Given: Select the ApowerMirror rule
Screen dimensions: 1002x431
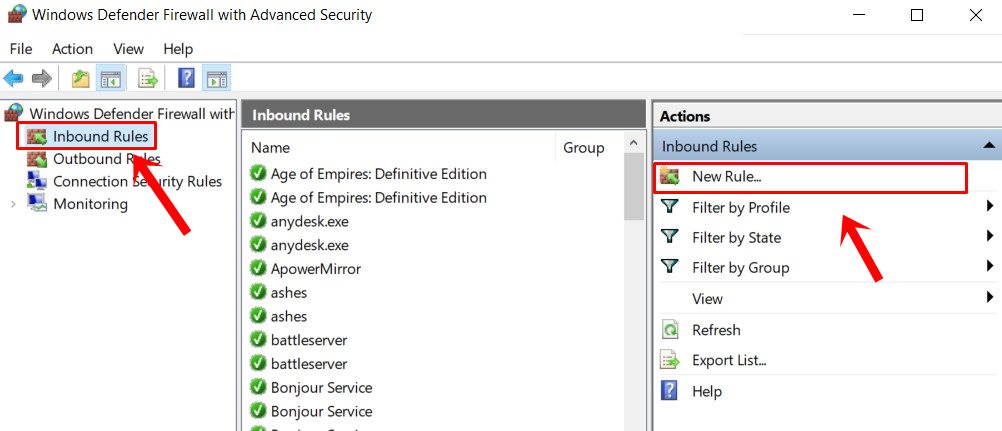Looking at the screenshot, I should (316, 269).
